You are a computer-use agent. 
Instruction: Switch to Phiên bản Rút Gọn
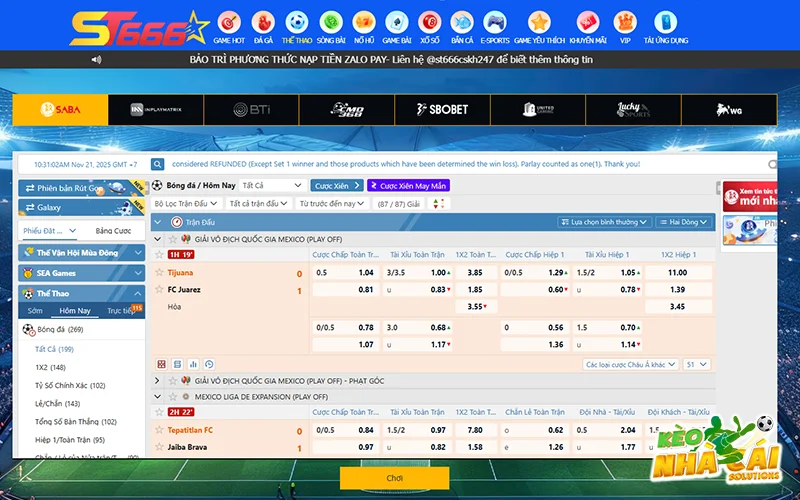point(82,188)
